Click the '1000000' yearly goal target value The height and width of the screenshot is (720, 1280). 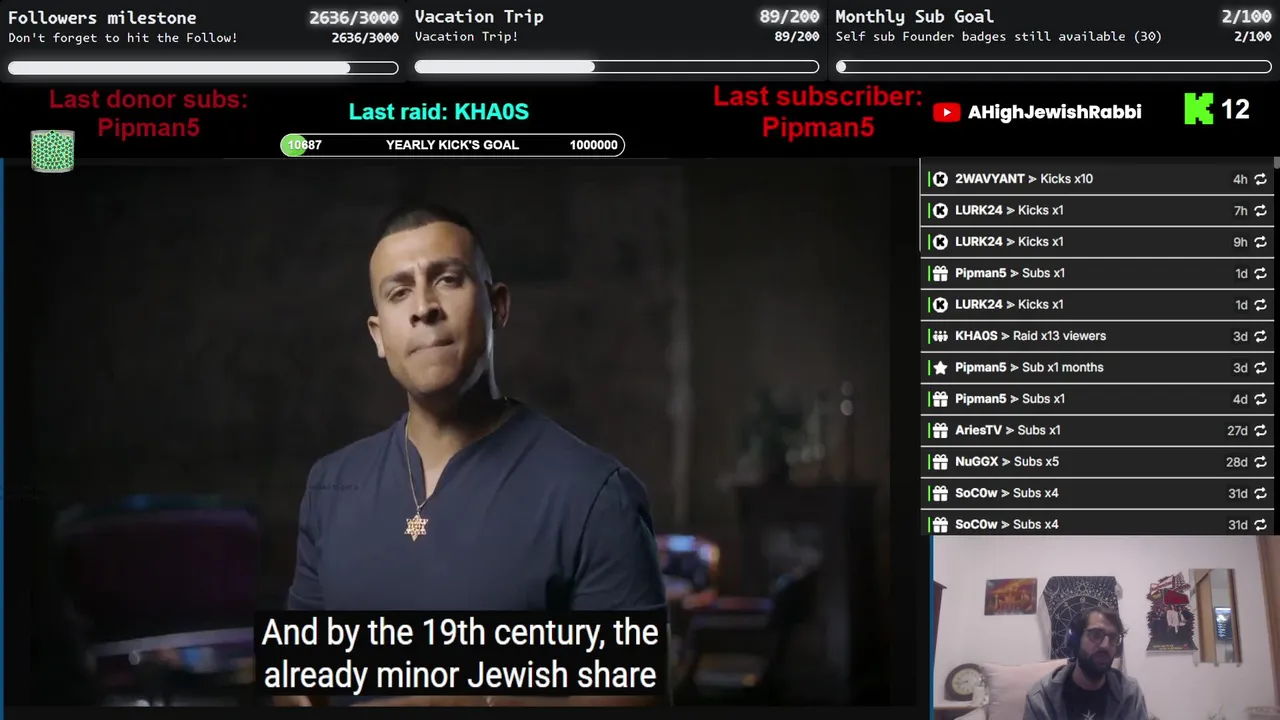tap(593, 145)
